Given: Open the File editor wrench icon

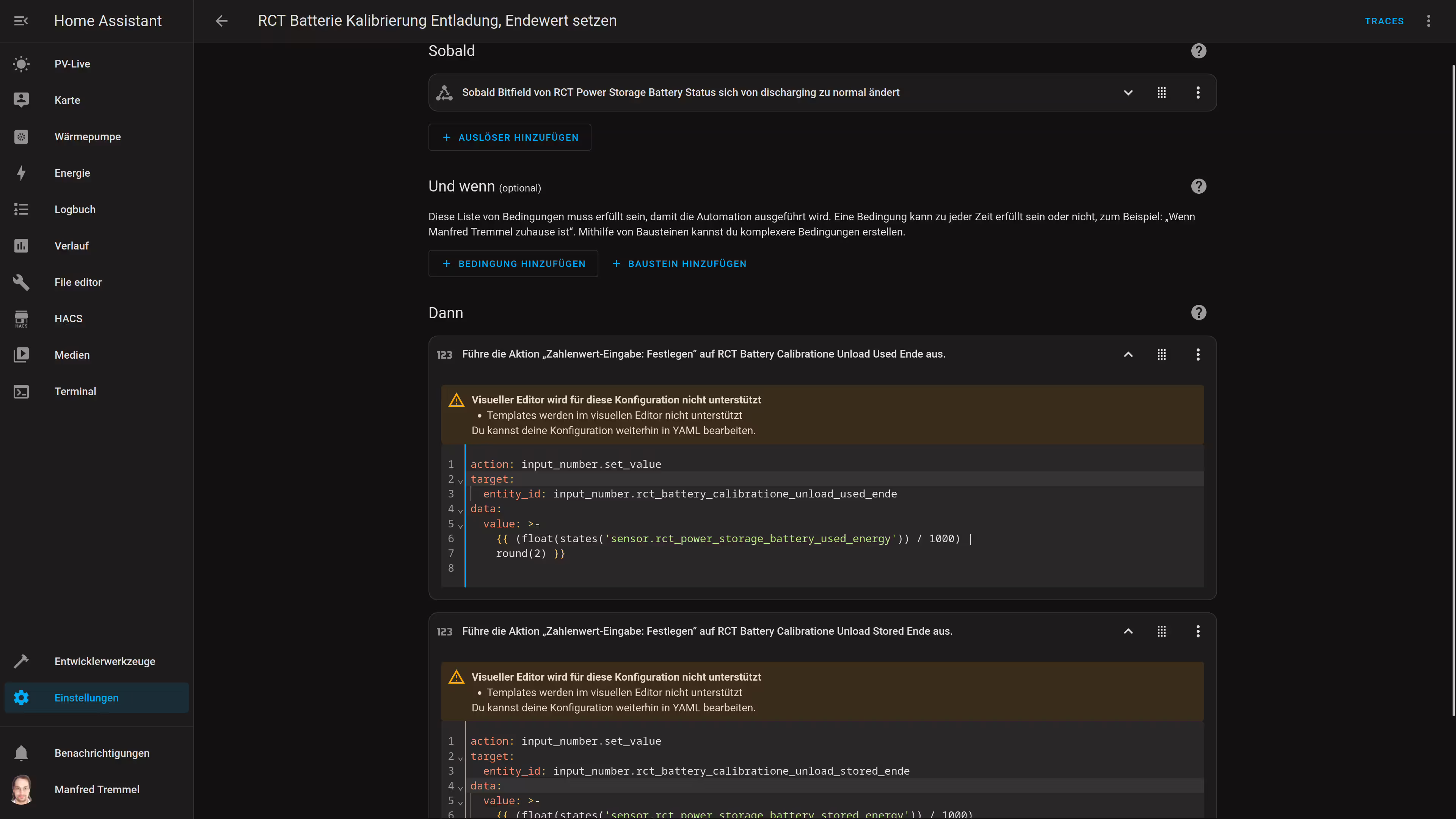Looking at the screenshot, I should point(22,282).
